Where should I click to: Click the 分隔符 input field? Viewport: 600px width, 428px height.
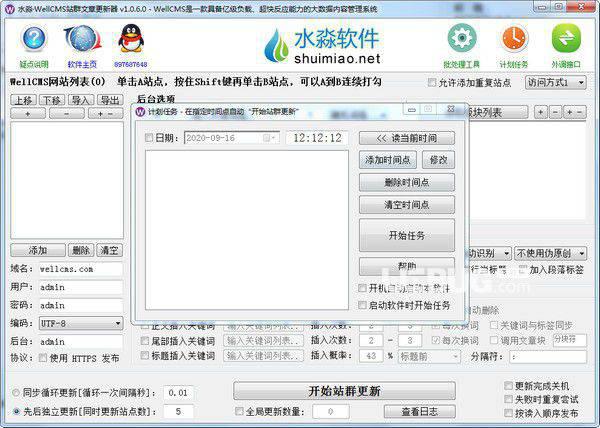click(x=548, y=356)
